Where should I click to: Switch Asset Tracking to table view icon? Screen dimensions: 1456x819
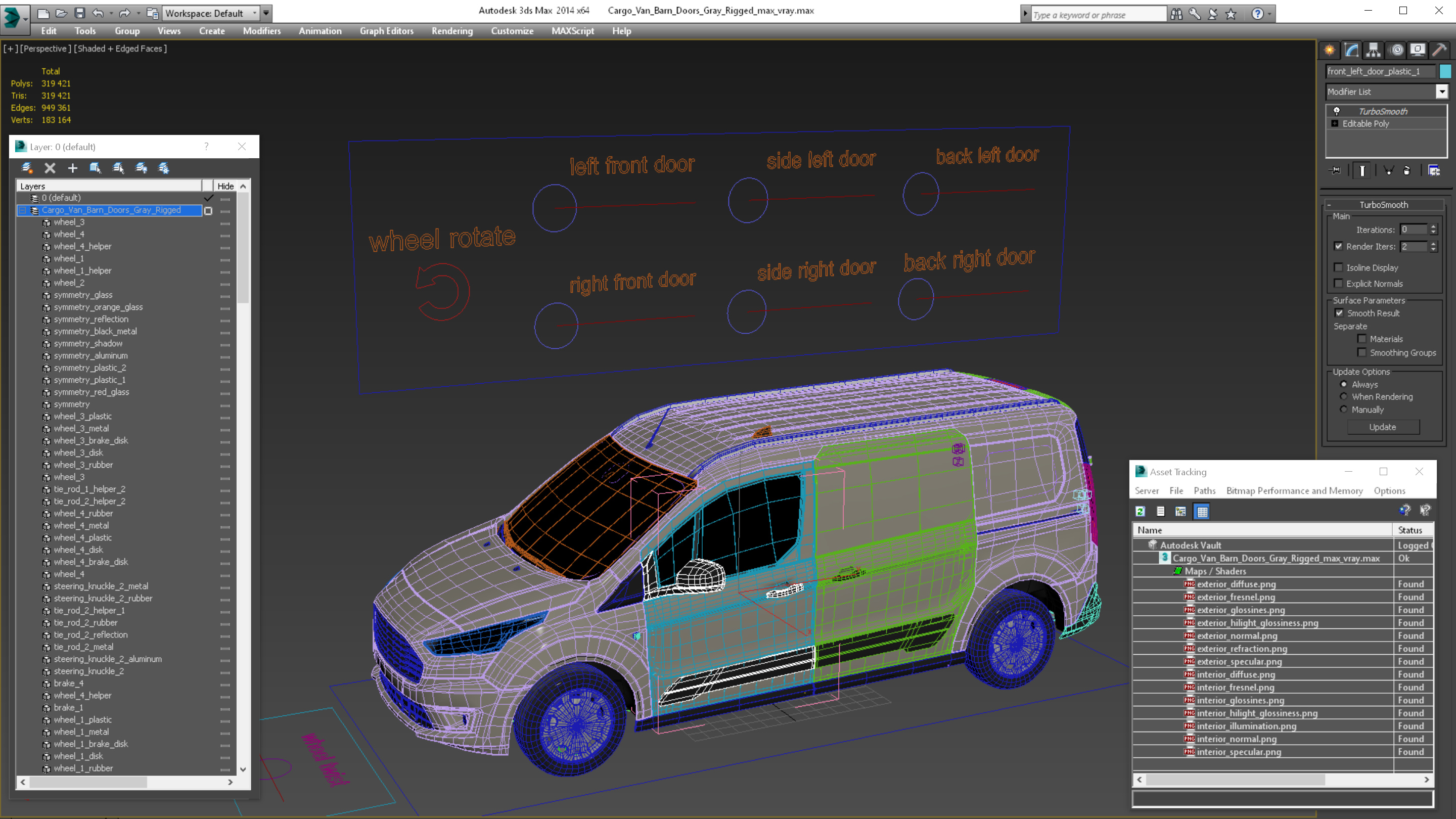1202,512
